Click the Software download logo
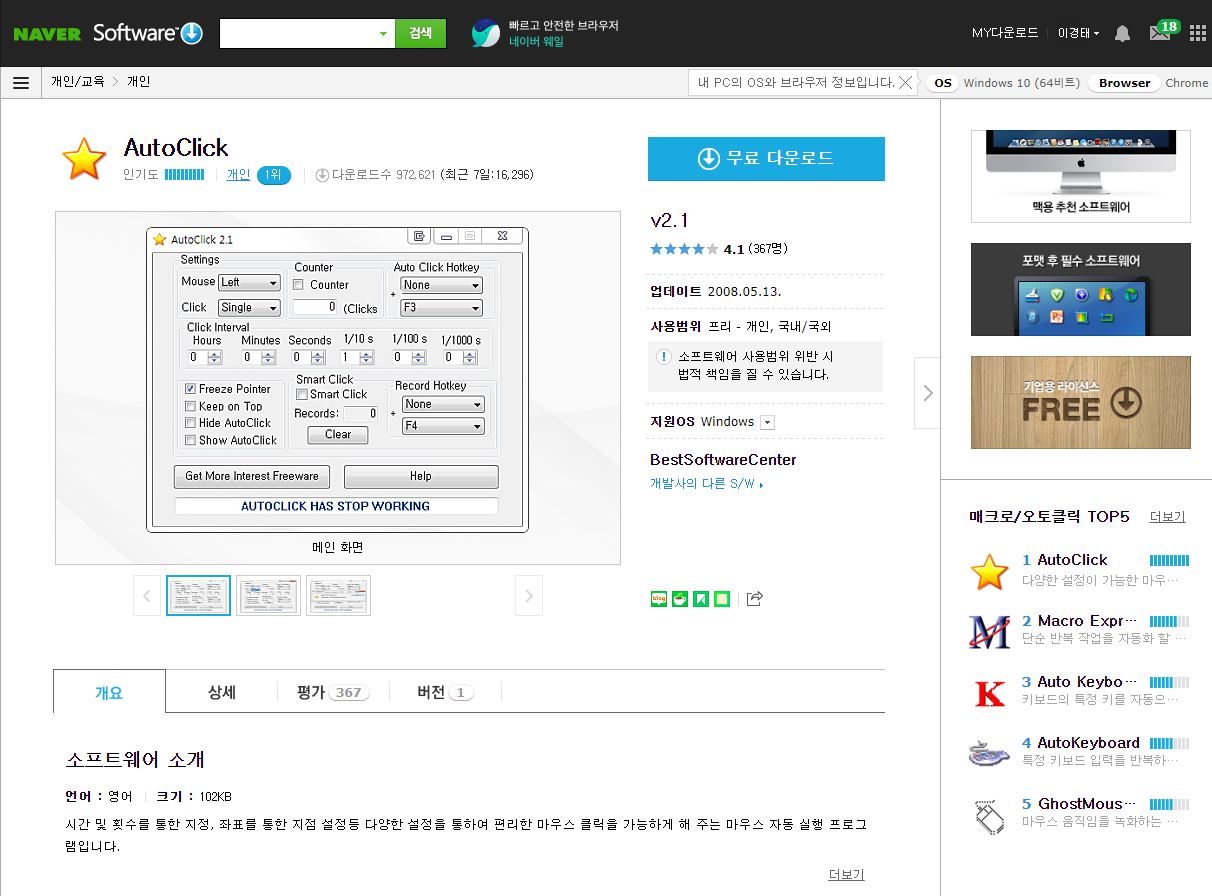Screen dimensions: 1212x896 point(148,33)
